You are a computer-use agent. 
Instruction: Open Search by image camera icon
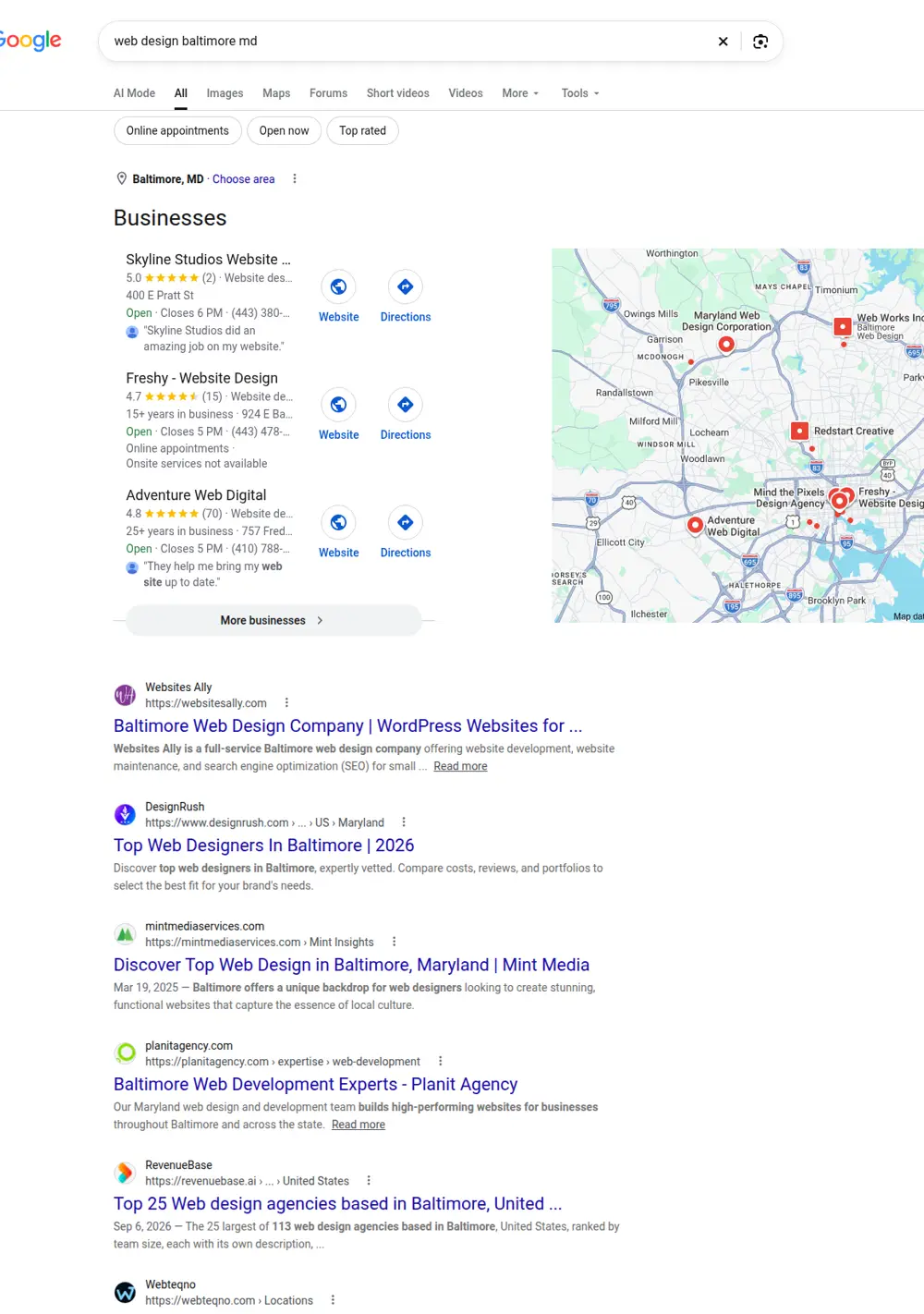point(760,42)
